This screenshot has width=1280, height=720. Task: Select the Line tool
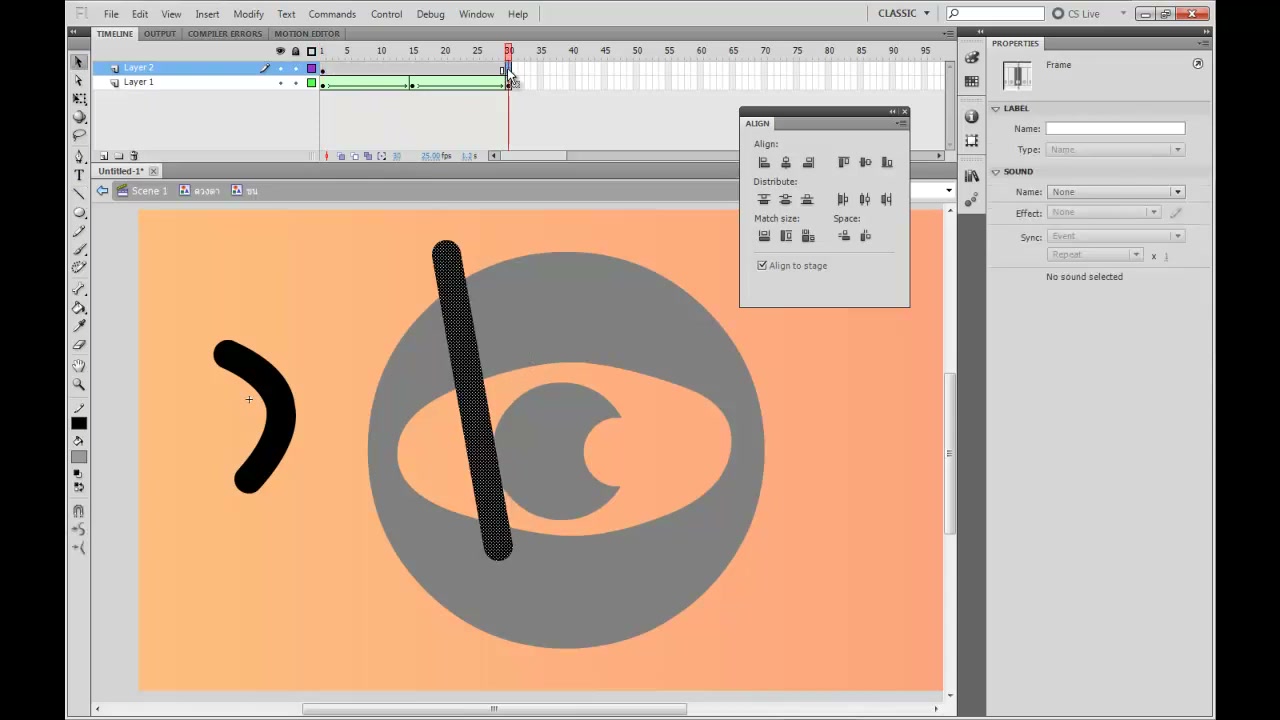pos(79,194)
